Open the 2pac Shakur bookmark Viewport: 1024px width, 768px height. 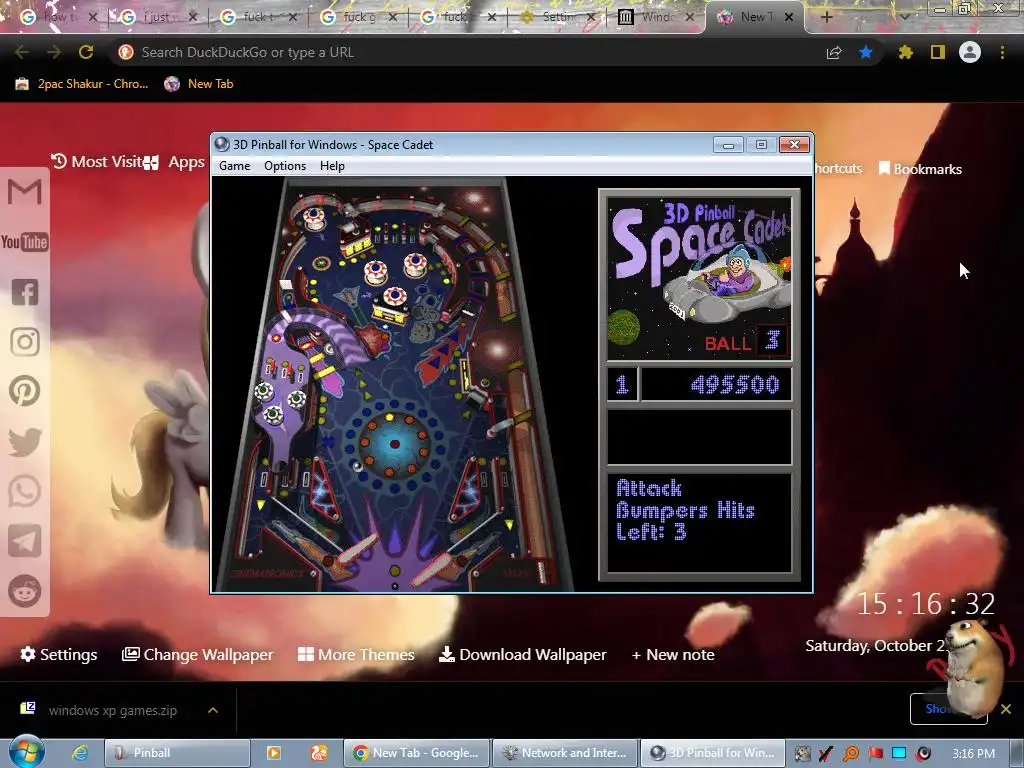point(82,84)
